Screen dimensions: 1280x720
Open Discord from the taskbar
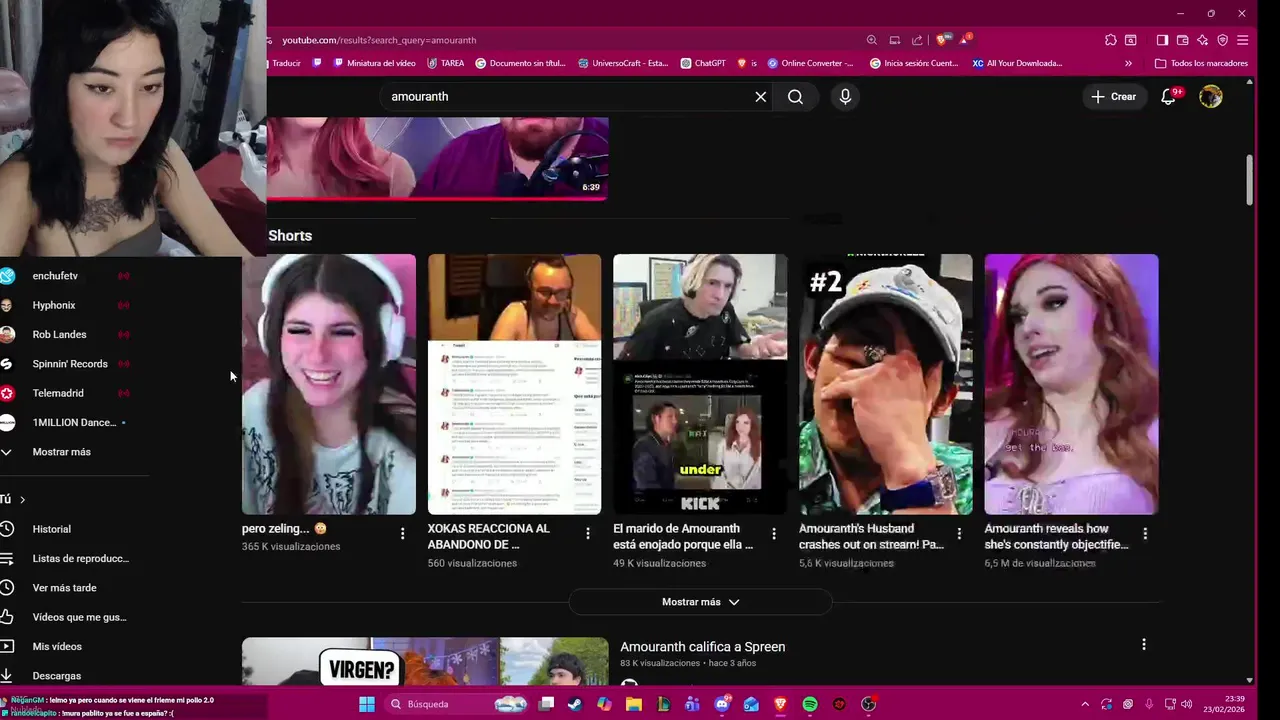[722, 704]
